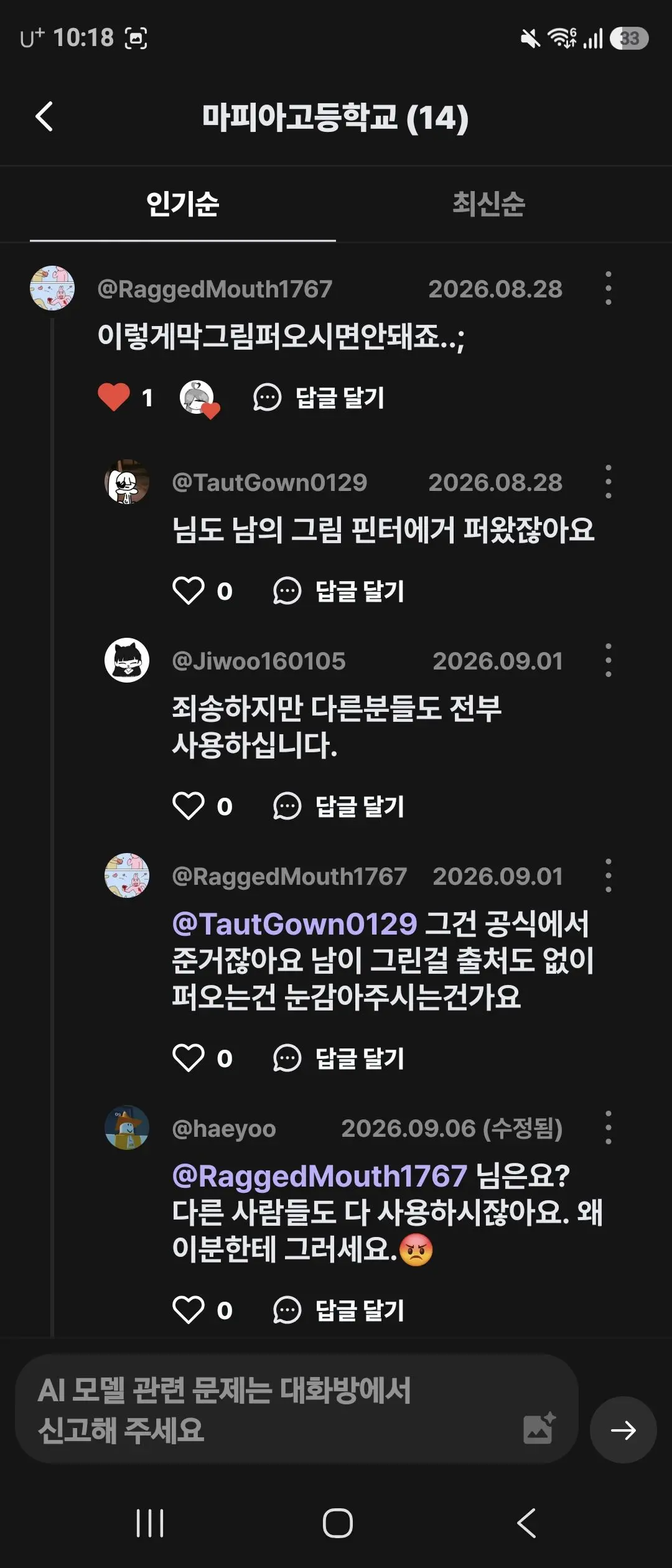This screenshot has width=672, height=1568.
Task: View the liker avatar beside the heart count
Action: 199,398
